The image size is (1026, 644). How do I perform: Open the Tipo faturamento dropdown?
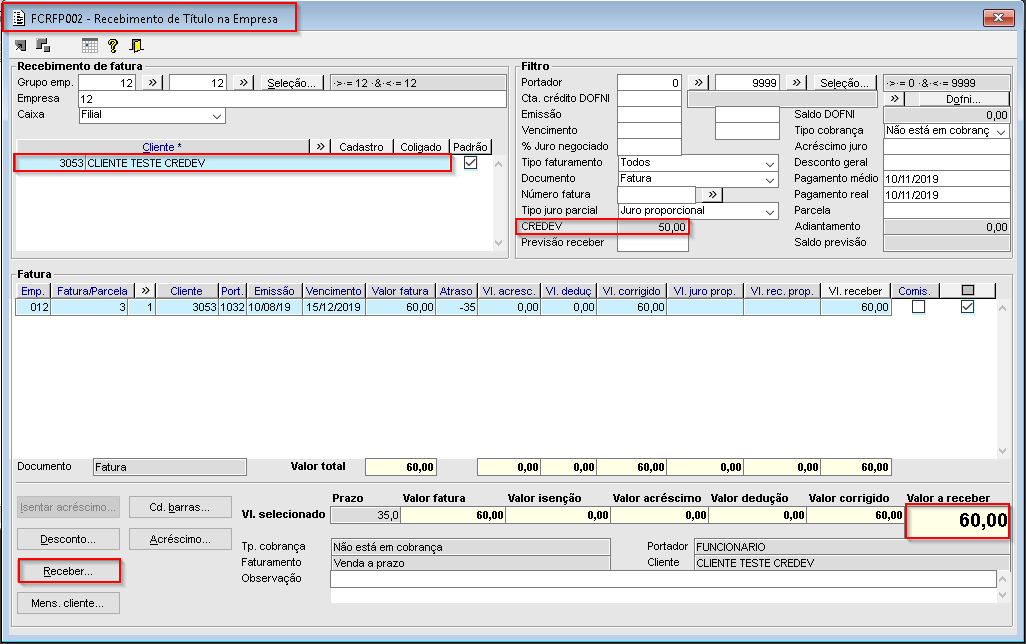click(x=770, y=163)
